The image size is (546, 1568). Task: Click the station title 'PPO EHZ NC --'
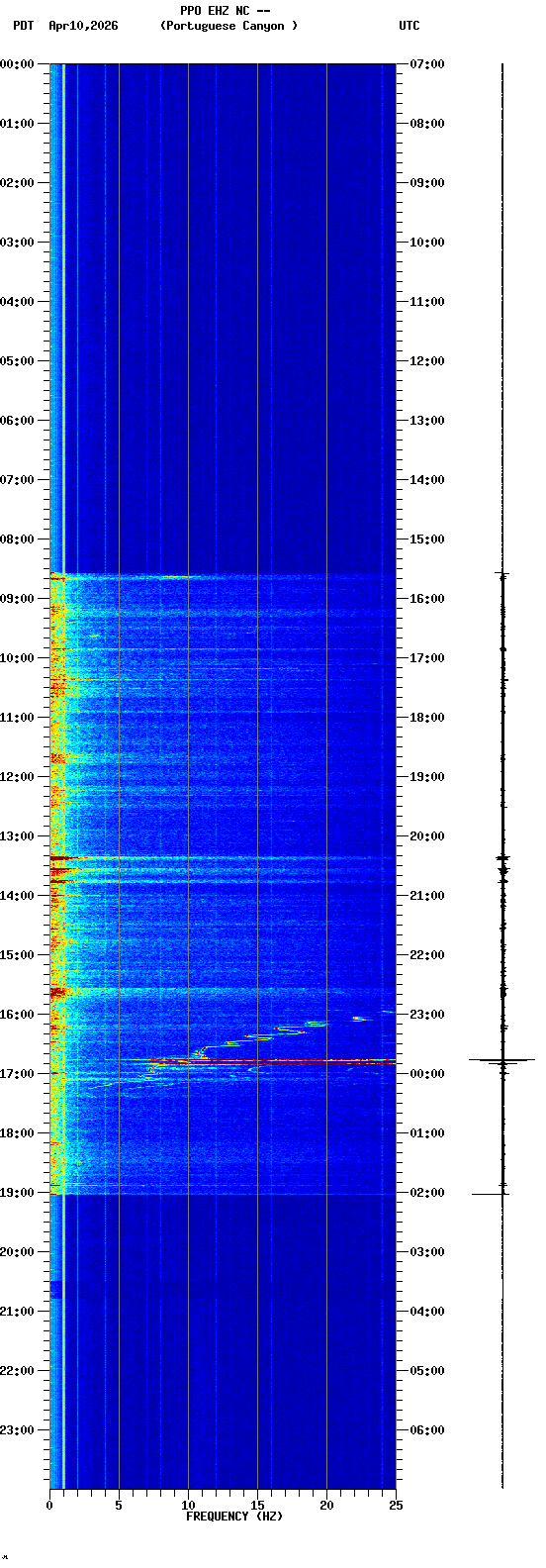[x=226, y=11]
